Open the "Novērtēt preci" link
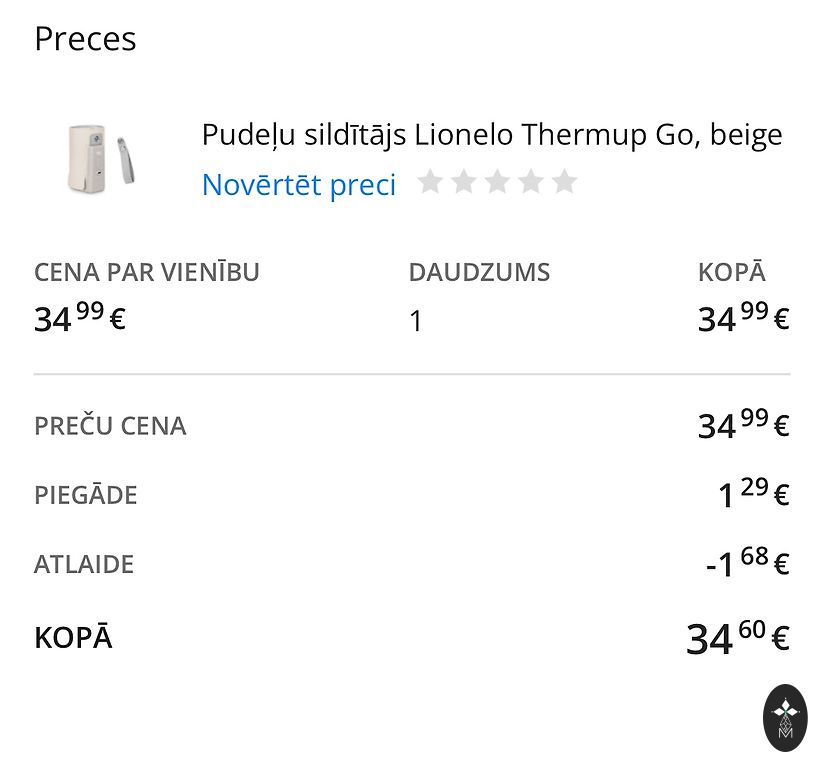 click(x=299, y=185)
